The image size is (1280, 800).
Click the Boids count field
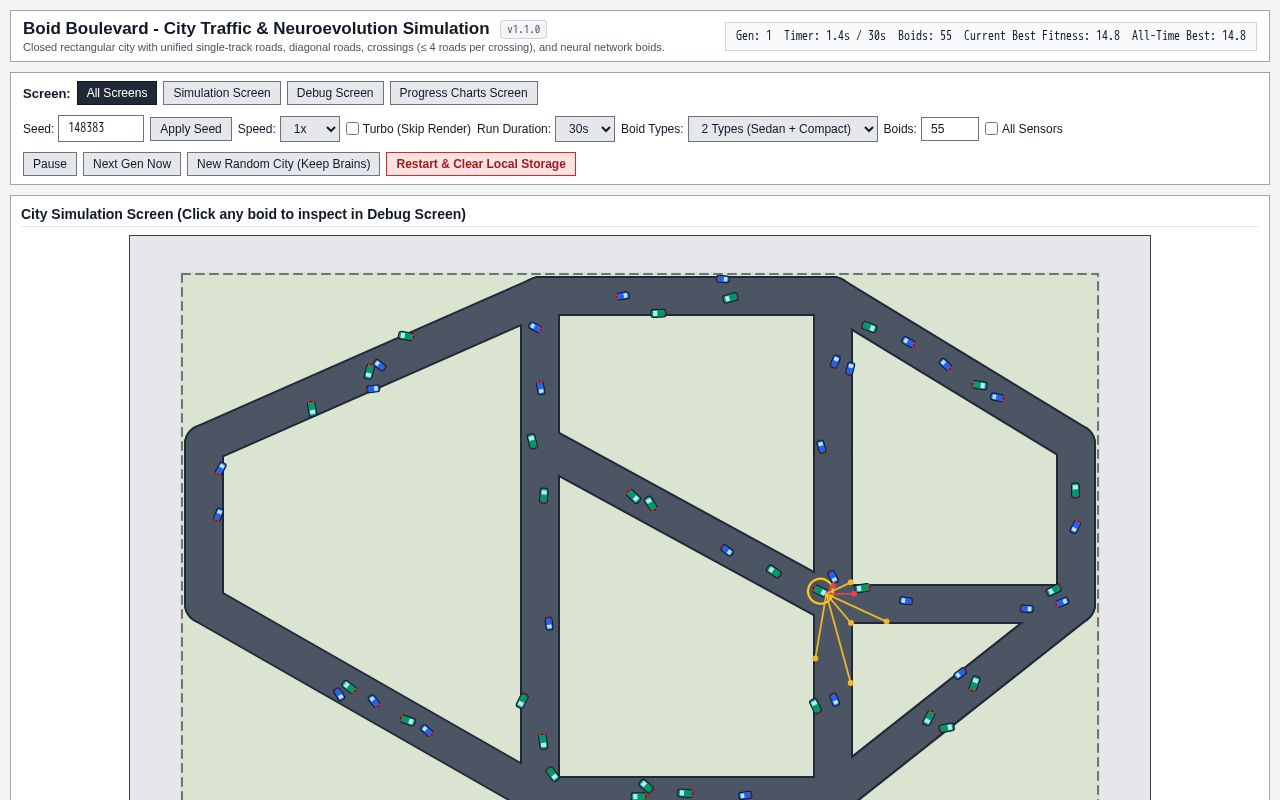[x=950, y=129]
